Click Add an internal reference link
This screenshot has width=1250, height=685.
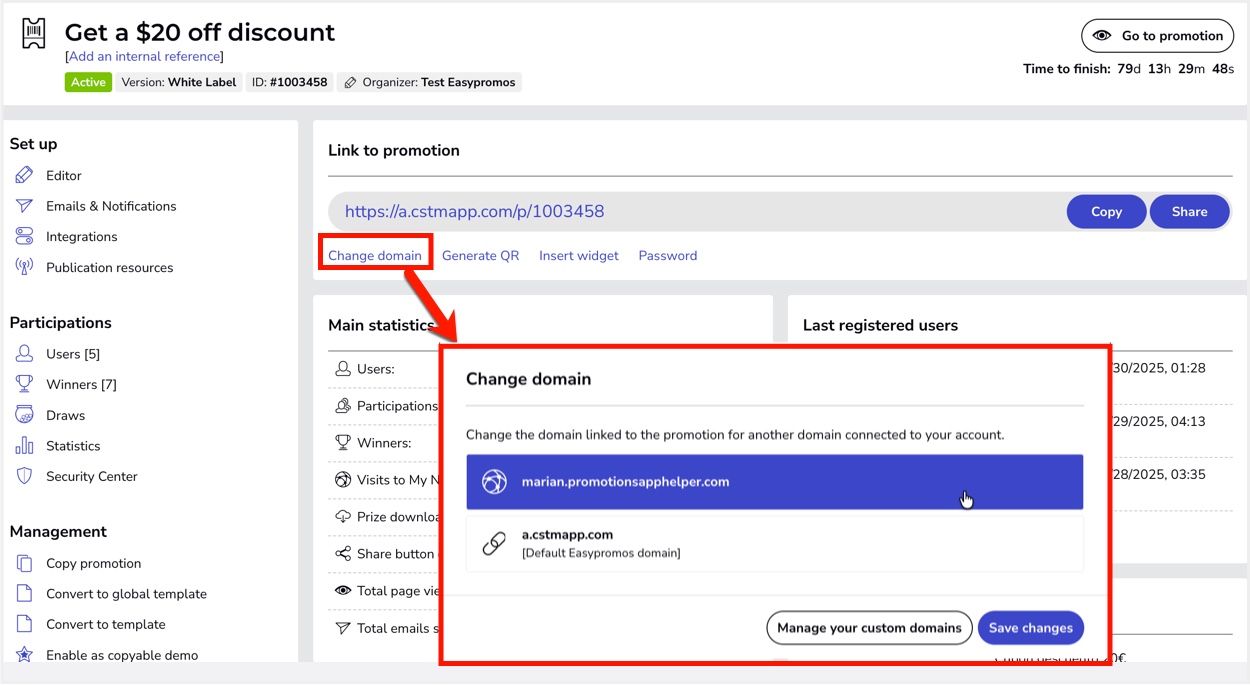pos(144,57)
